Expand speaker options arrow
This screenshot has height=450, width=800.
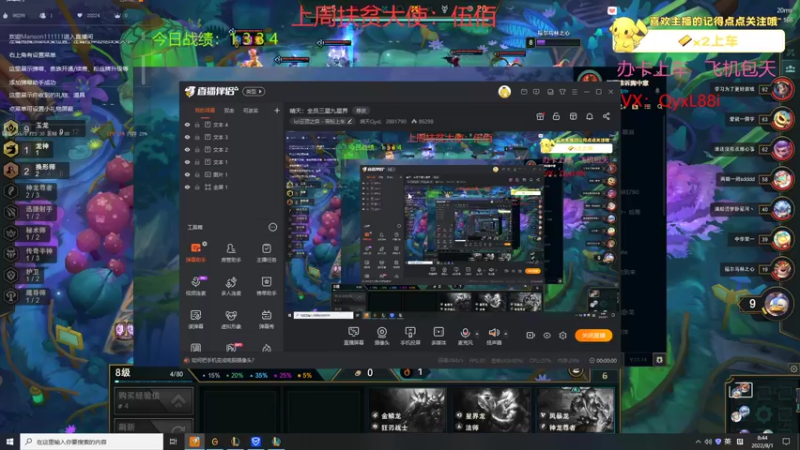tap(506, 334)
